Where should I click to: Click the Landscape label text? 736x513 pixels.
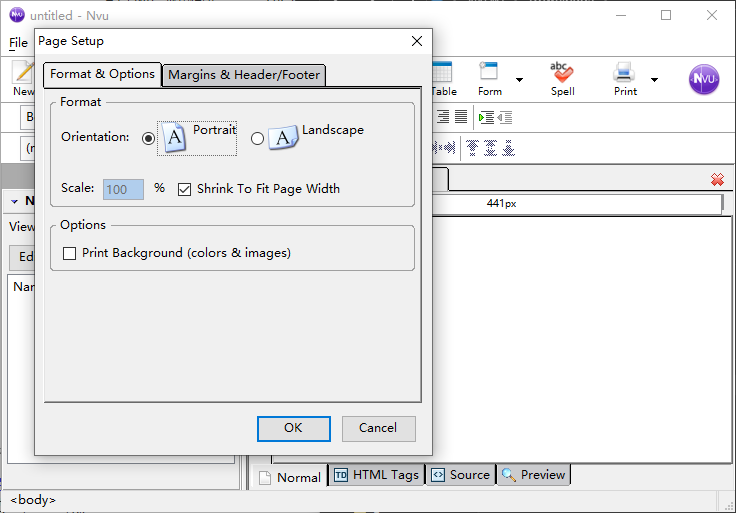(x=333, y=130)
